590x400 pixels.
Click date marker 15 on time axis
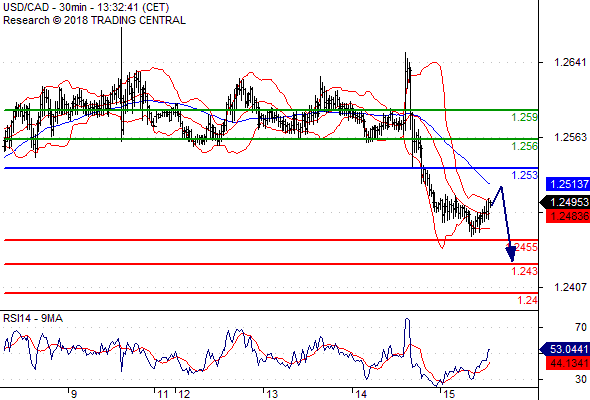(449, 394)
